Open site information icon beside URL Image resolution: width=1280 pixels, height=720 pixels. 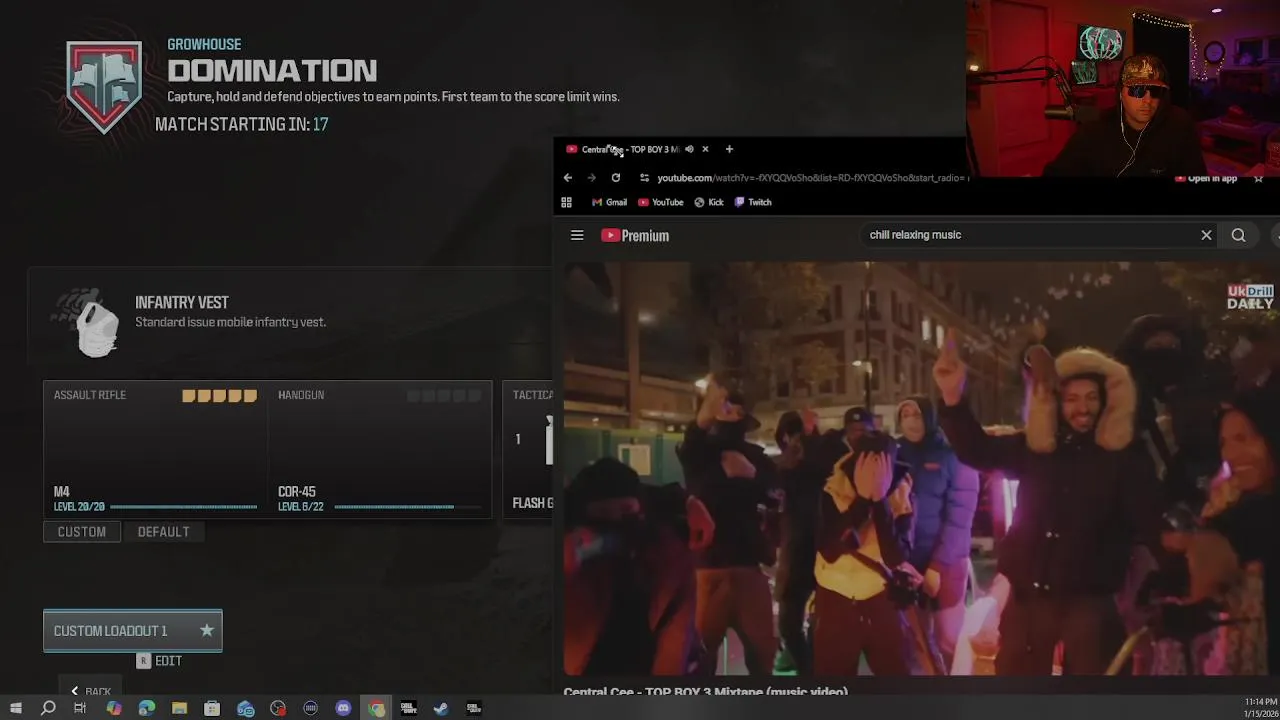[x=644, y=178]
